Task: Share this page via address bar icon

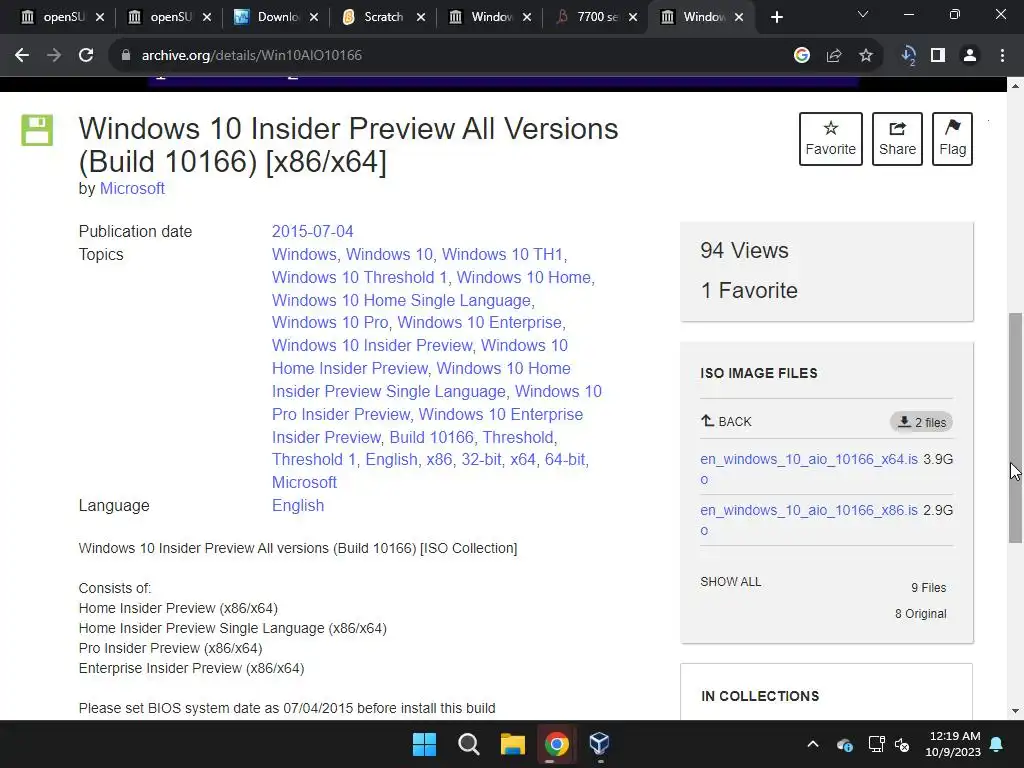Action: pyautogui.click(x=834, y=56)
